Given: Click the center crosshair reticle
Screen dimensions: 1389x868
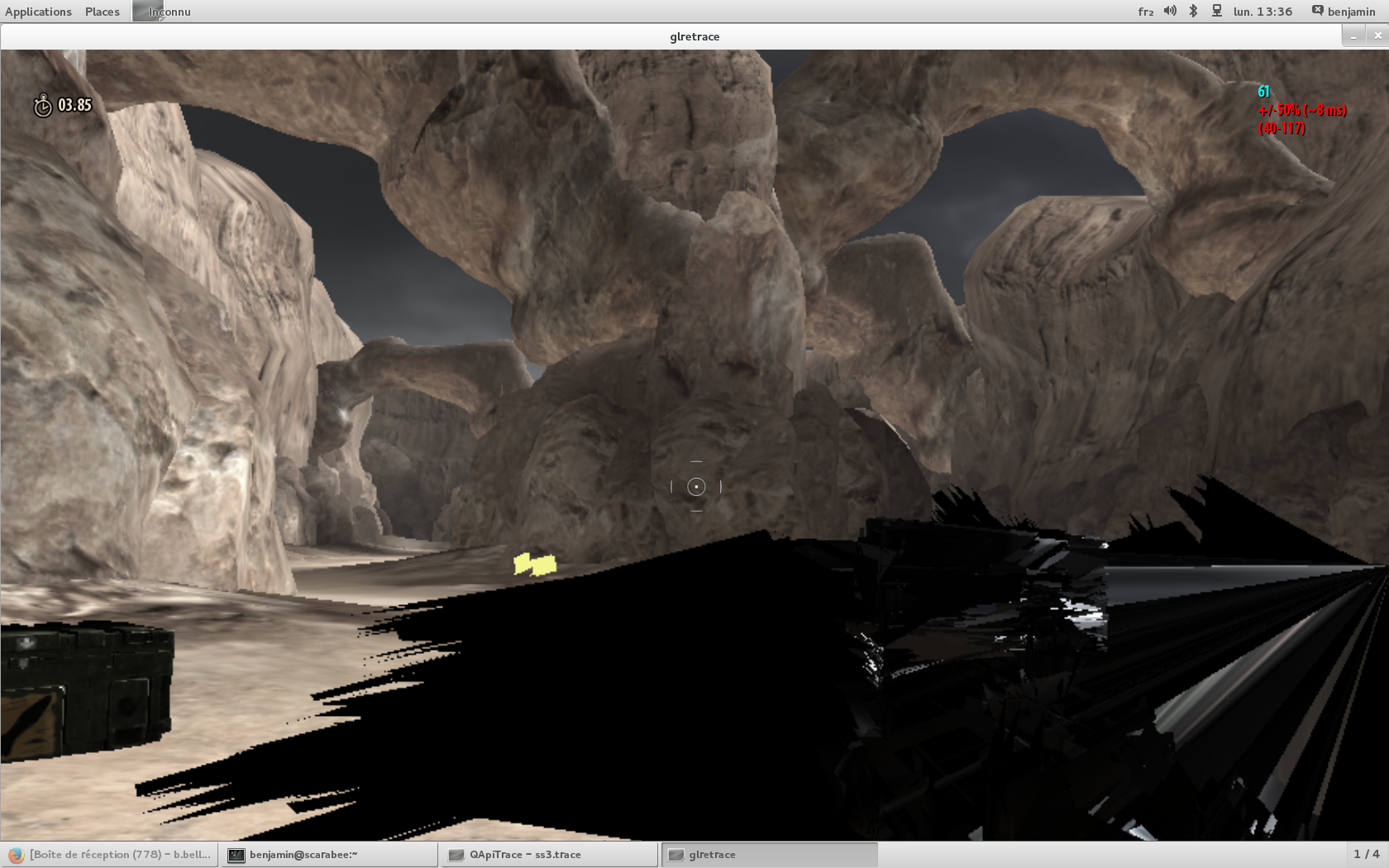Looking at the screenshot, I should pos(696,487).
